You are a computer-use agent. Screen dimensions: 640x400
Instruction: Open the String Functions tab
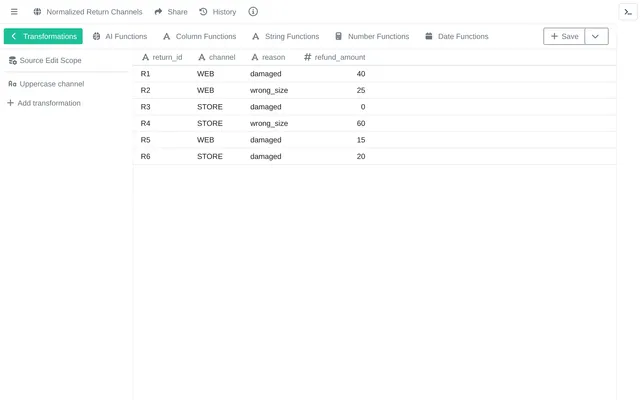(286, 36)
